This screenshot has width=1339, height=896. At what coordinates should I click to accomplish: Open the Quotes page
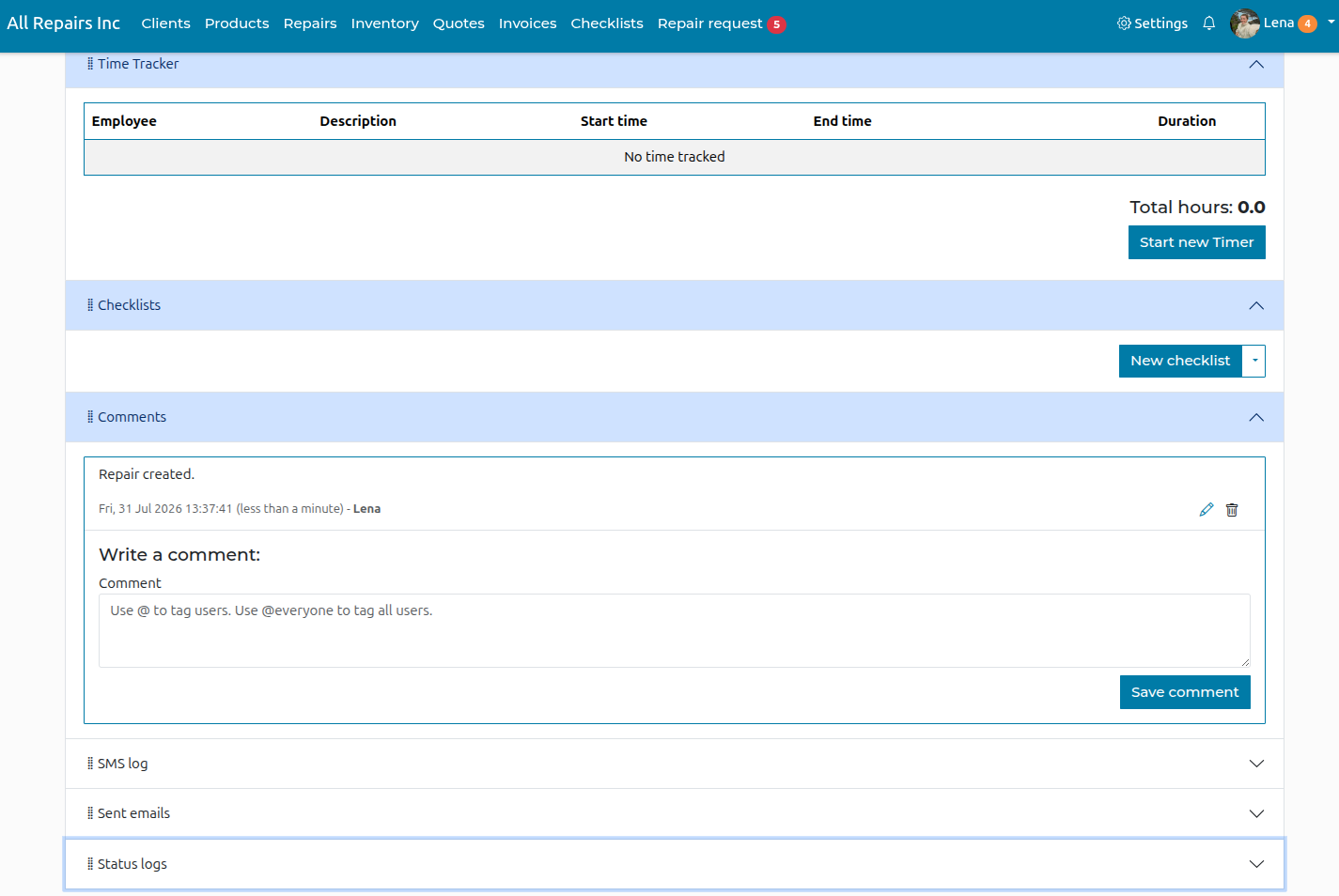pyautogui.click(x=459, y=23)
